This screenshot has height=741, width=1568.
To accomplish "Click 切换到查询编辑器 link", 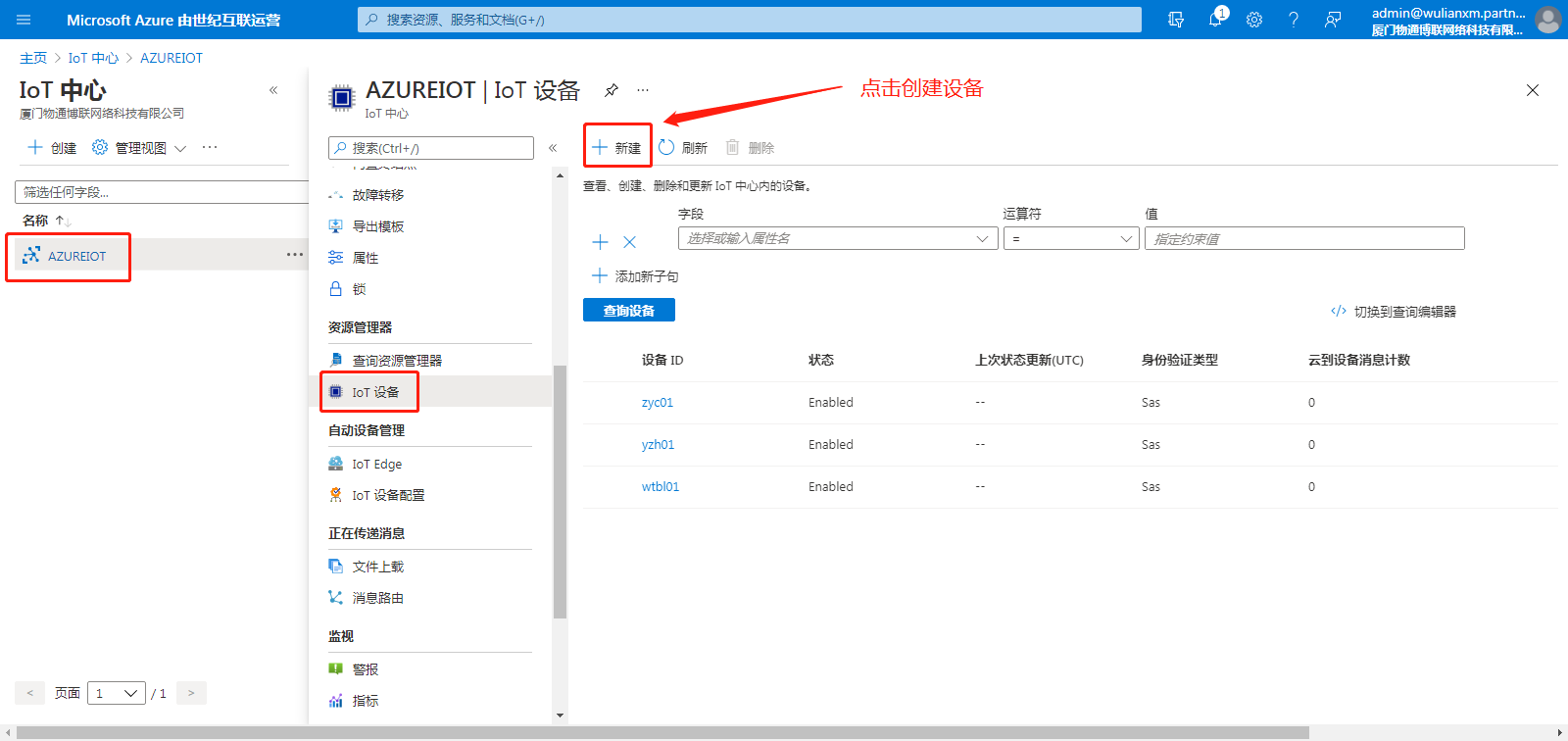I will click(x=1393, y=312).
